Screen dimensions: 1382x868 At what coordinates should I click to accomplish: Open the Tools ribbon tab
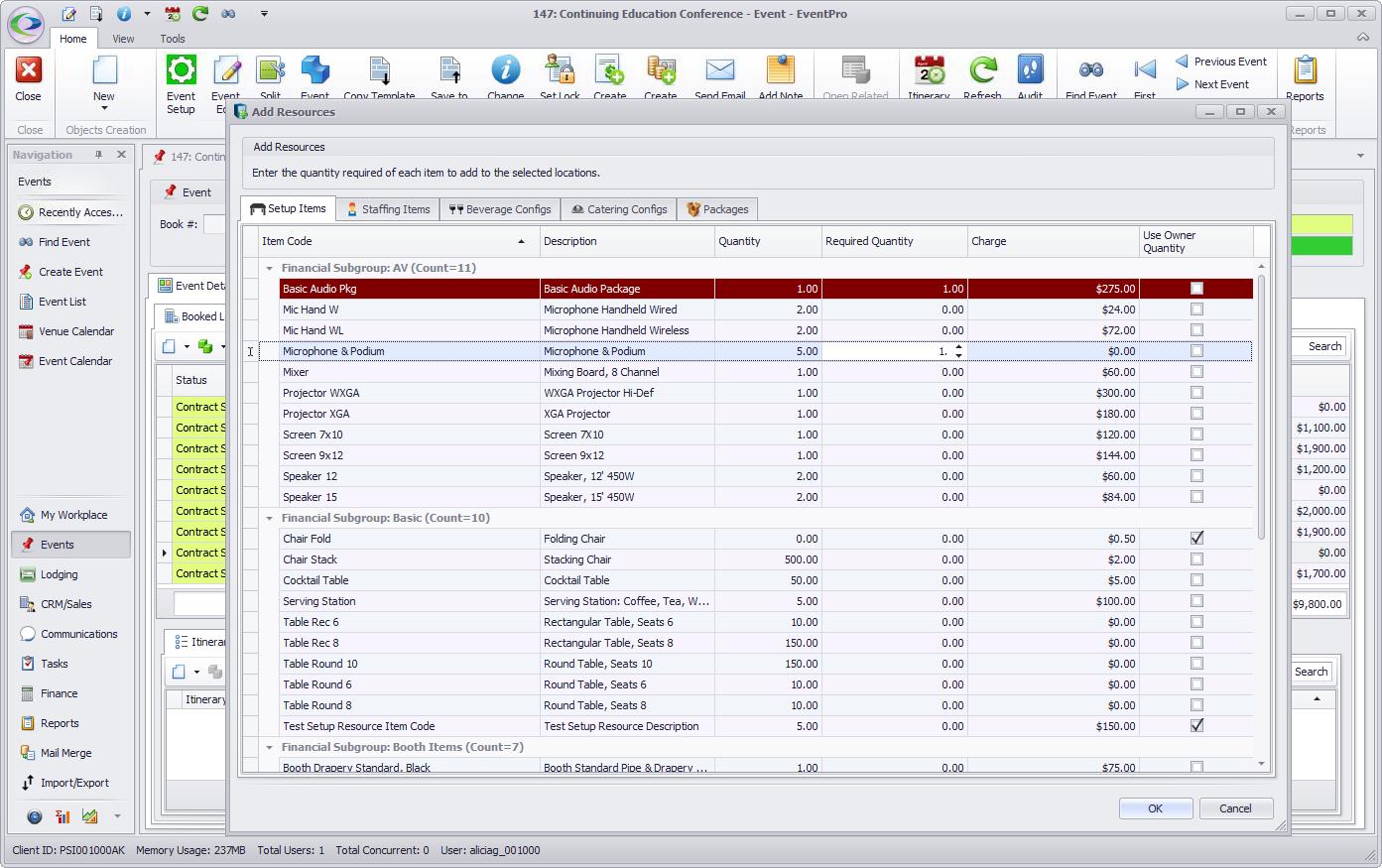(173, 39)
